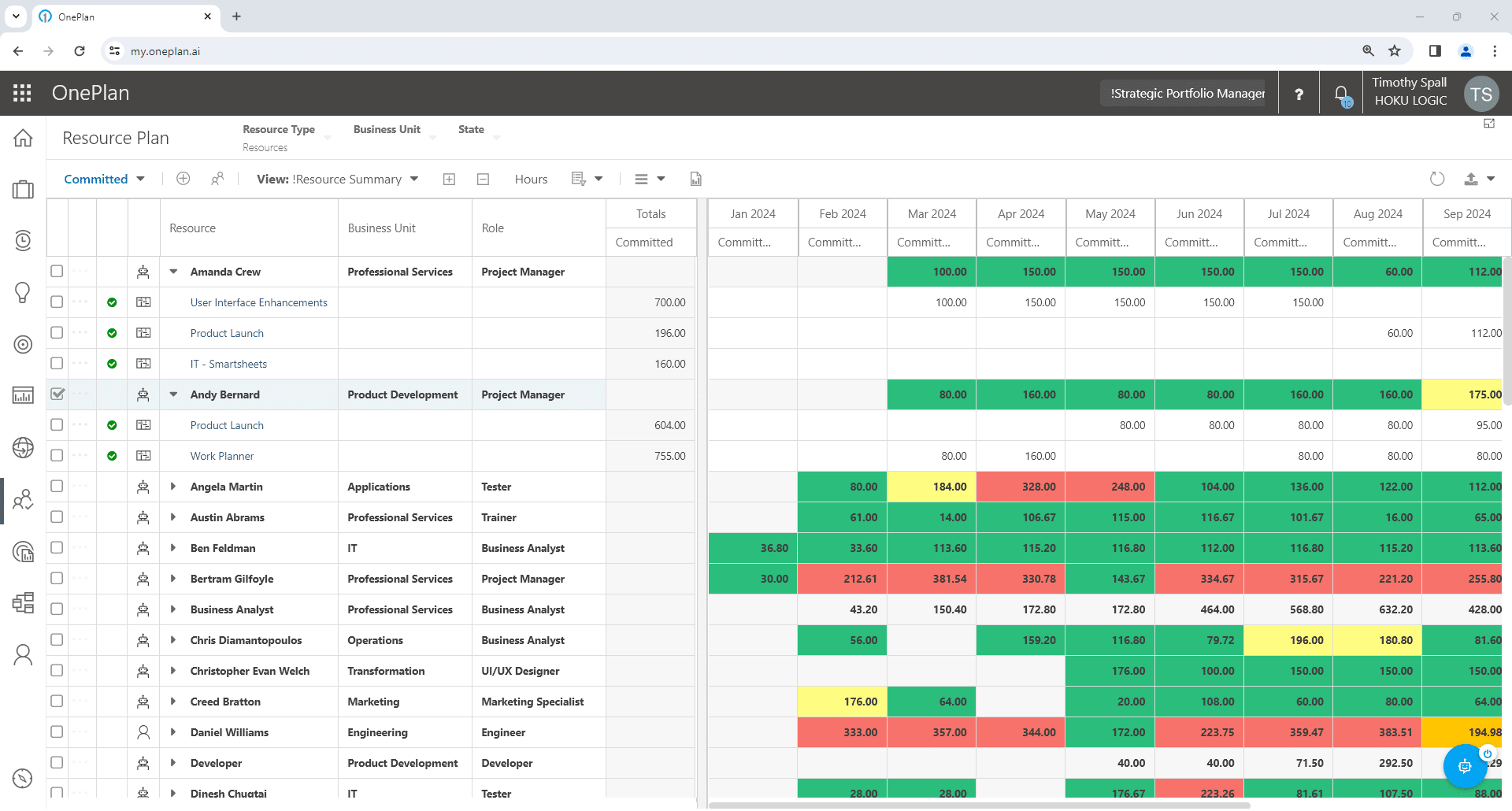Bookmark this page with the star
The width and height of the screenshot is (1512, 811).
click(x=1395, y=50)
